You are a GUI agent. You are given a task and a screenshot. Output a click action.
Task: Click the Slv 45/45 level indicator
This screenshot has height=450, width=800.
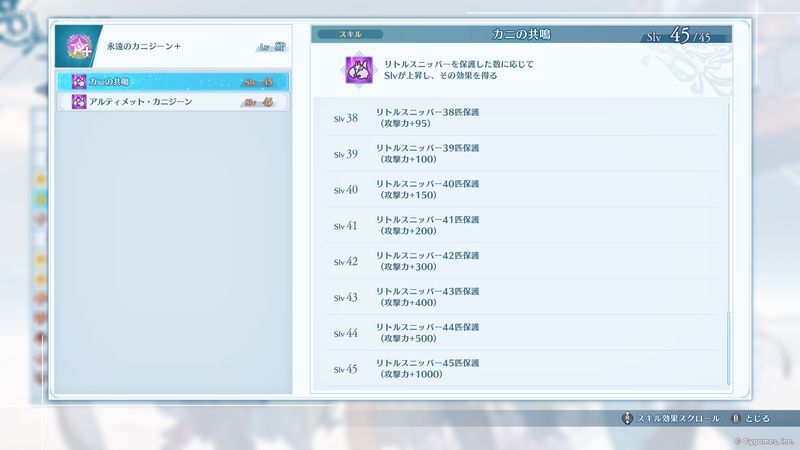(679, 36)
